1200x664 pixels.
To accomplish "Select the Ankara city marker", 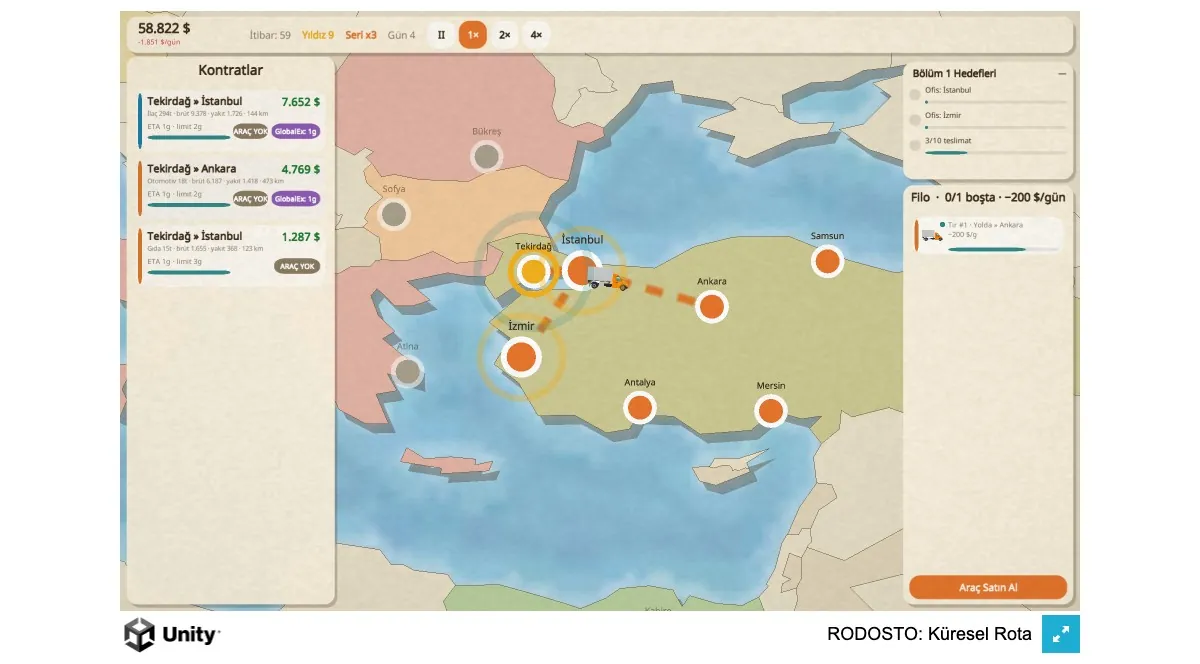I will [711, 306].
